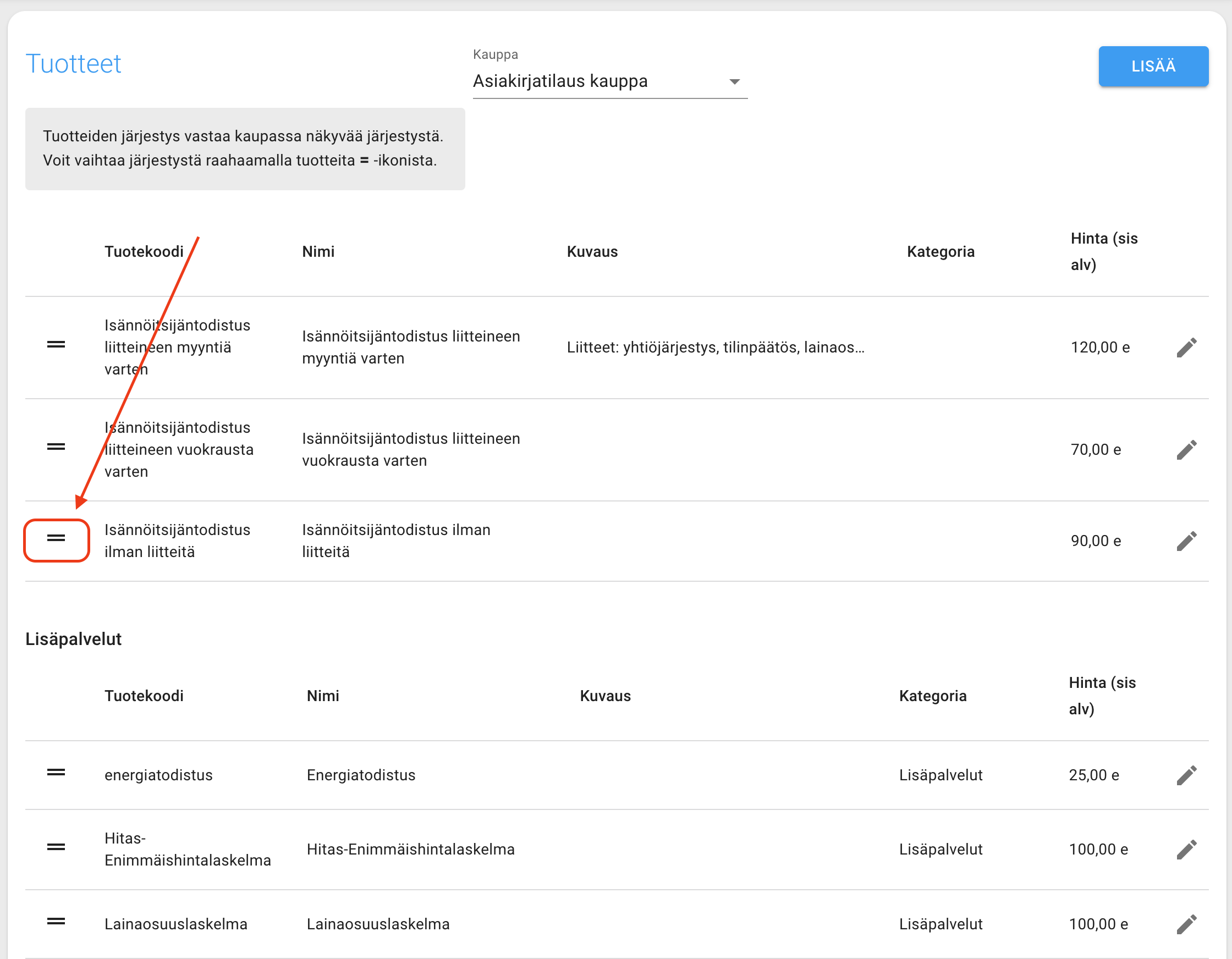Edit the 120,00 e product with pencil

click(1186, 348)
